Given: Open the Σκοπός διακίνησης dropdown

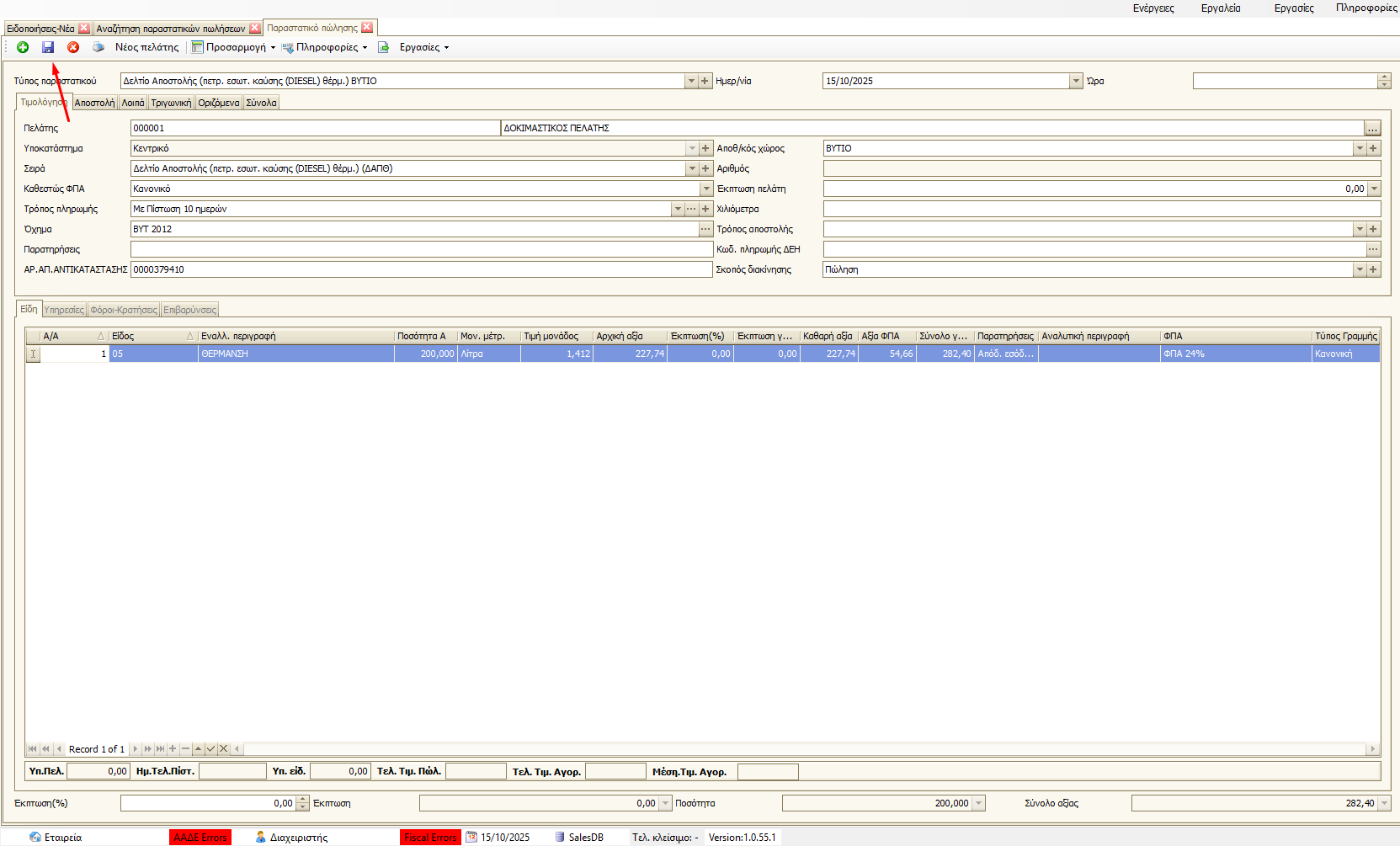Looking at the screenshot, I should pos(1359,269).
